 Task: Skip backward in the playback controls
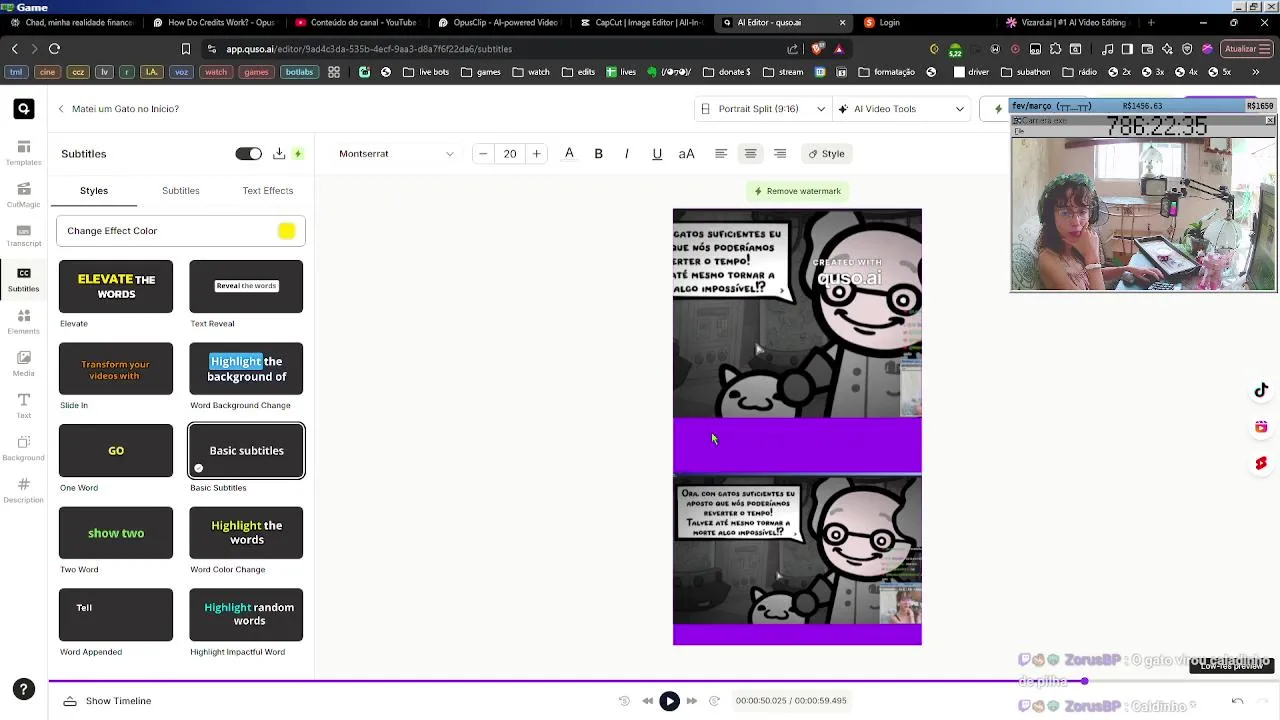point(647,701)
